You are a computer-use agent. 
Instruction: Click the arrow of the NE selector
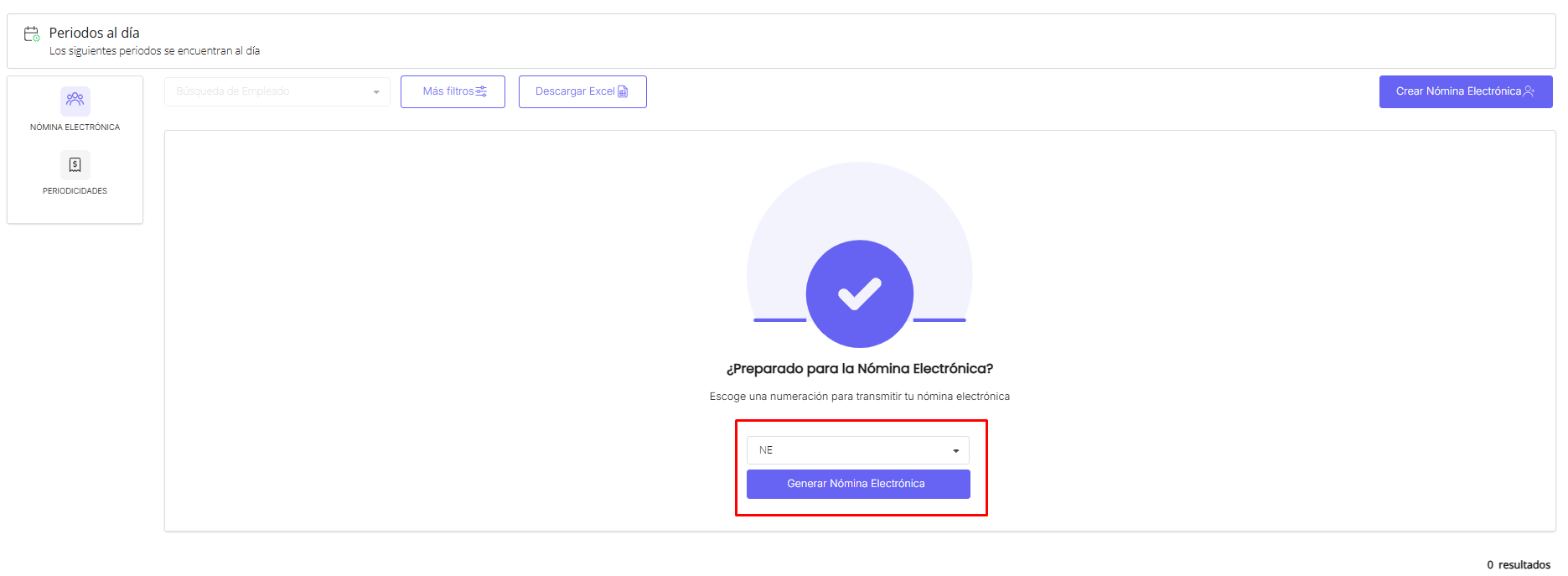pos(955,451)
